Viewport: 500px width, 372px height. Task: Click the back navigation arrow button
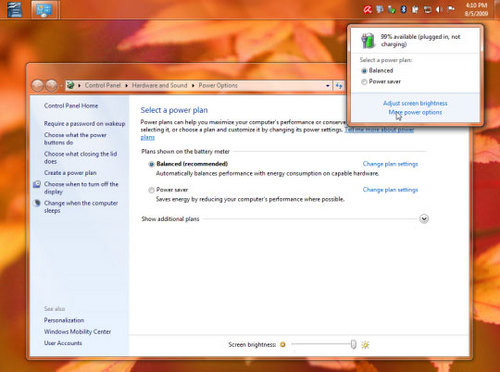(x=37, y=86)
